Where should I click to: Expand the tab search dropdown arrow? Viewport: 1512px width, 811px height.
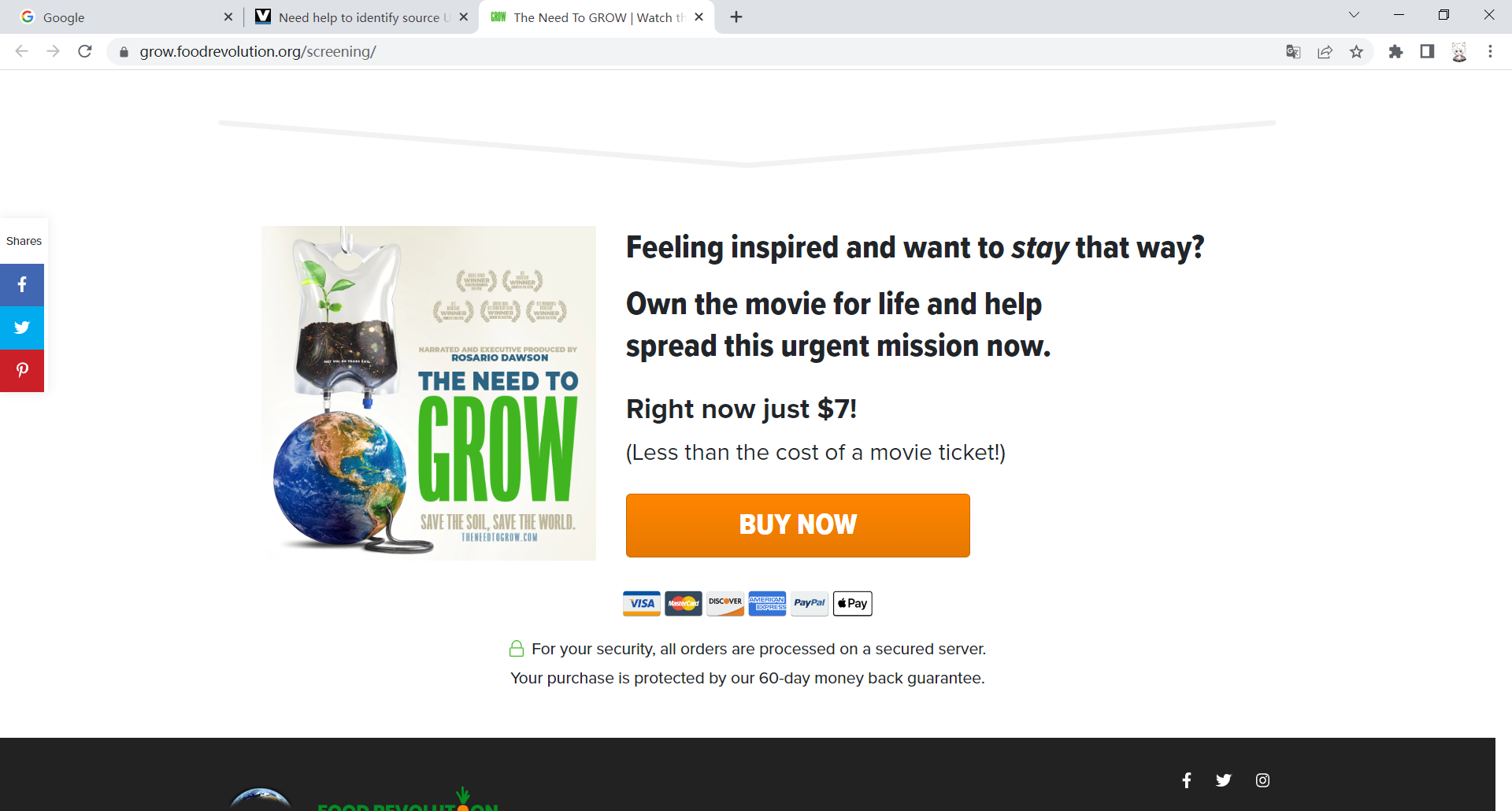1354,15
